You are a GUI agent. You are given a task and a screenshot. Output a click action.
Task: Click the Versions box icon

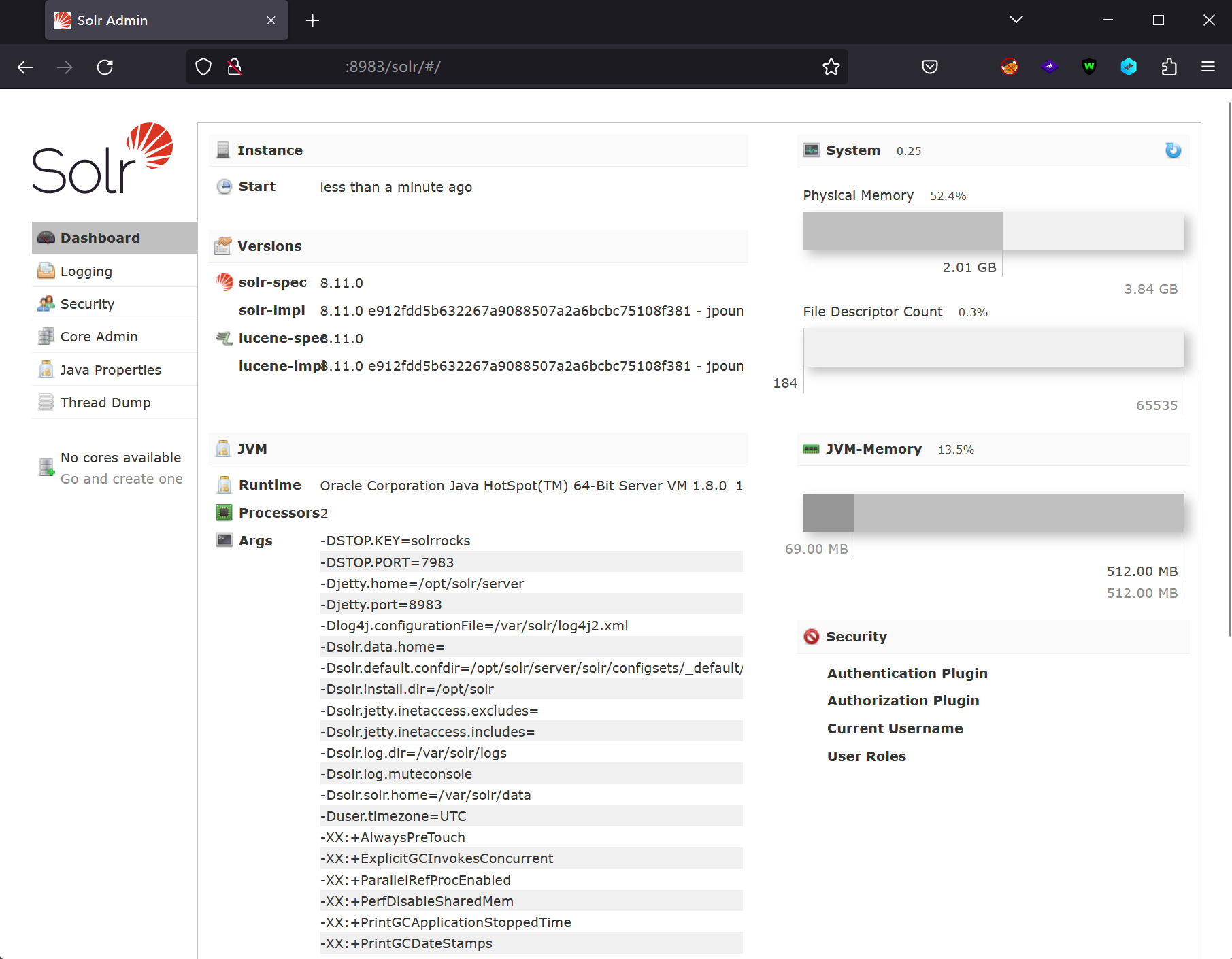click(x=223, y=246)
